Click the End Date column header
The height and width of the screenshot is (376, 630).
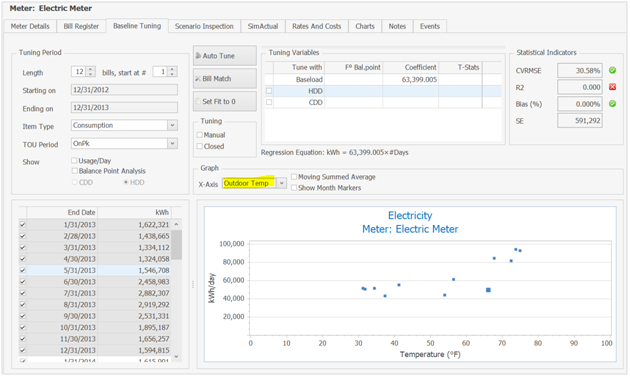[x=62, y=213]
